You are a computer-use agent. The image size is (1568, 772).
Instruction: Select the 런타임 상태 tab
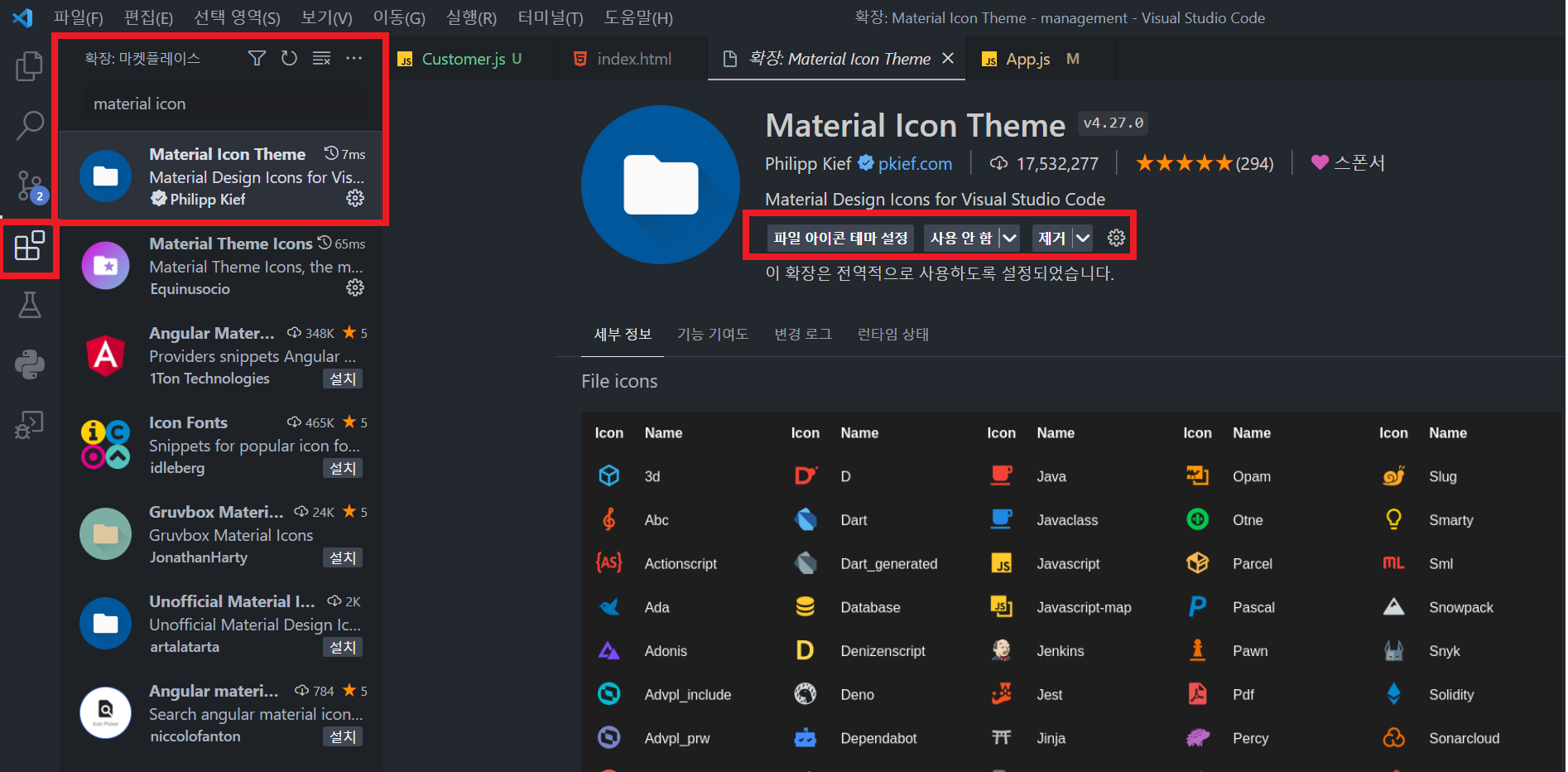click(892, 334)
